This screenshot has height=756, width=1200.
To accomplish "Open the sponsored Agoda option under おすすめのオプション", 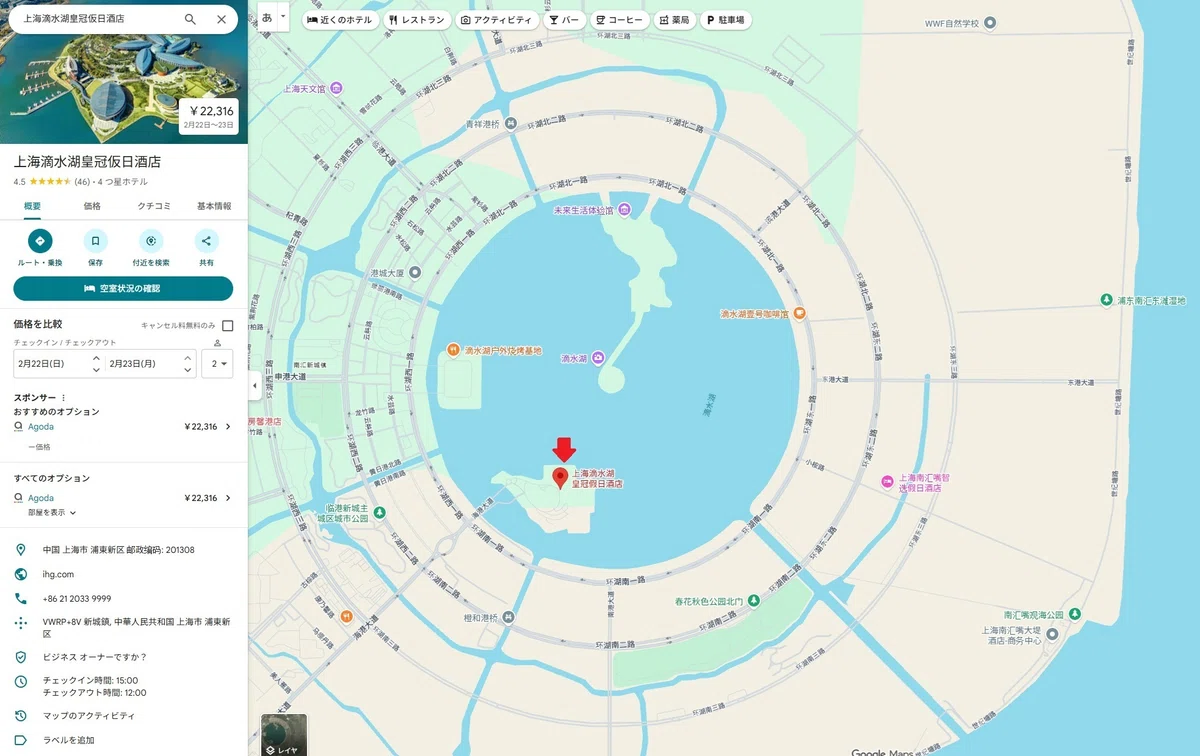I will coord(123,427).
